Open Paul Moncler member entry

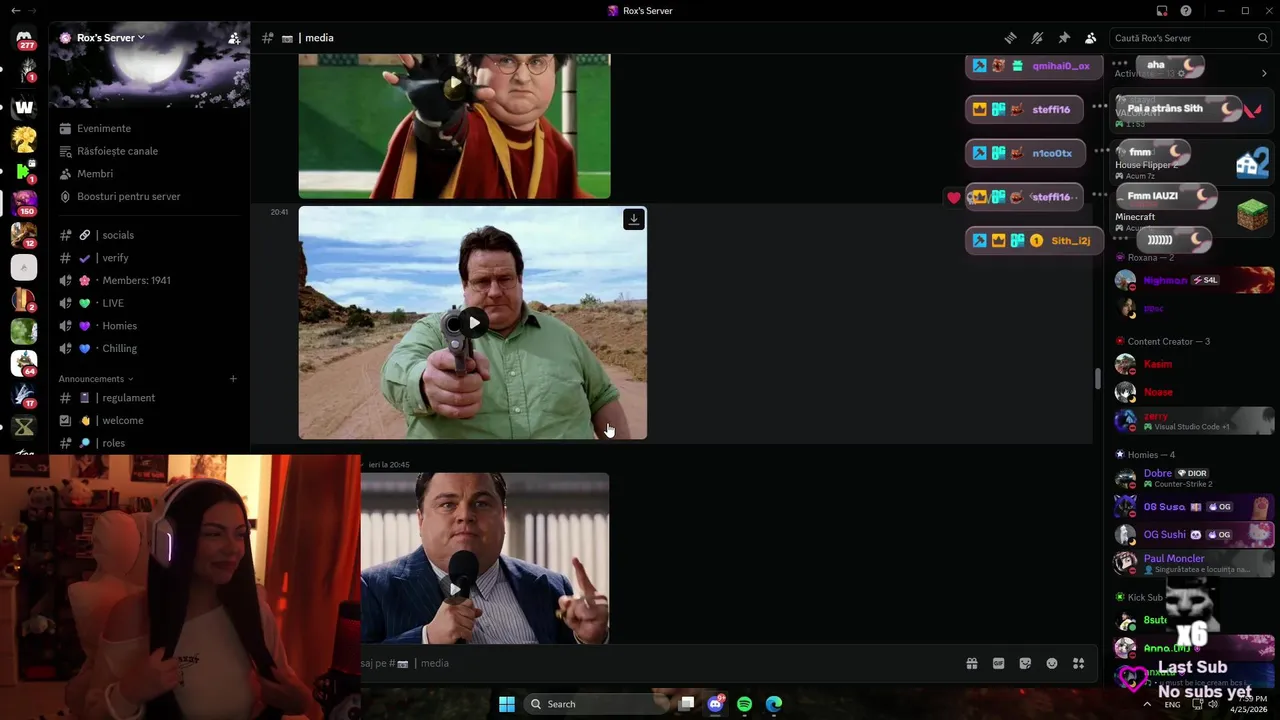coord(1193,563)
